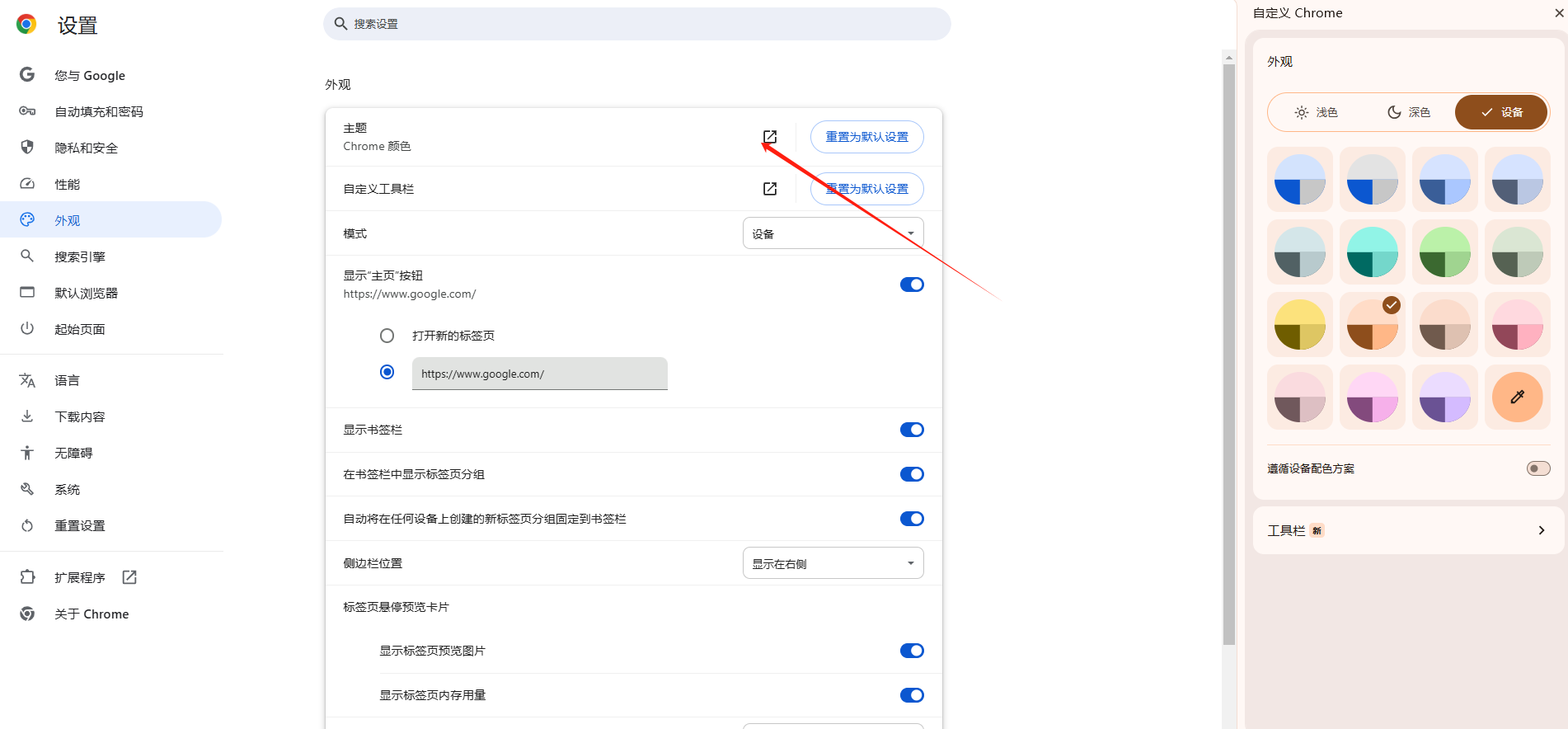Click the About Chrome icon
Image resolution: width=1568 pixels, height=729 pixels.
click(x=27, y=614)
